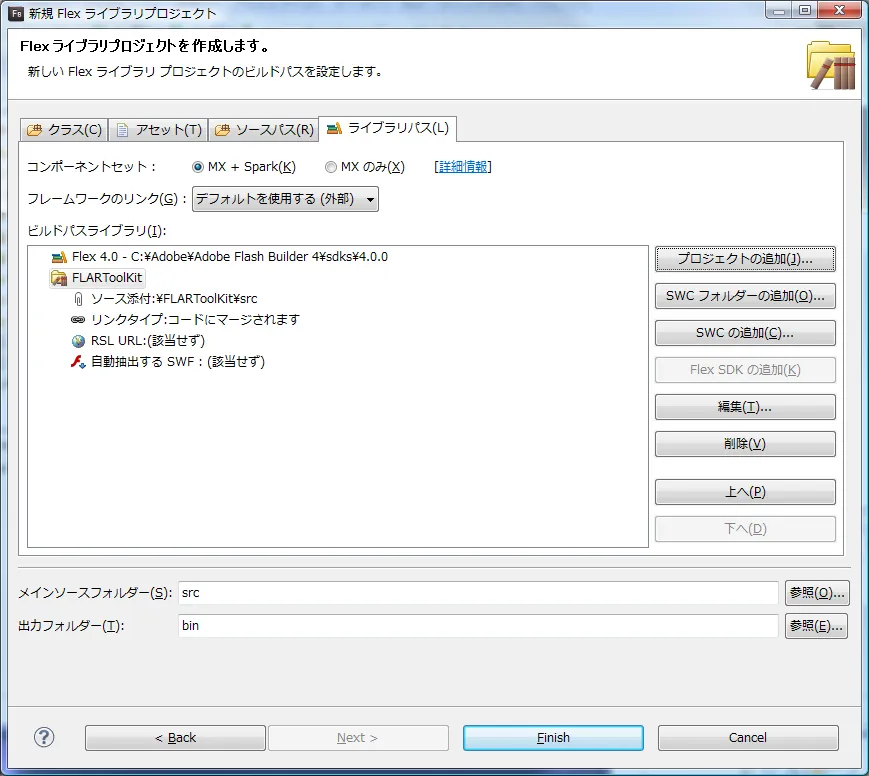Image resolution: width=869 pixels, height=776 pixels.
Task: Select the RSL URL tree row
Action: coord(138,341)
